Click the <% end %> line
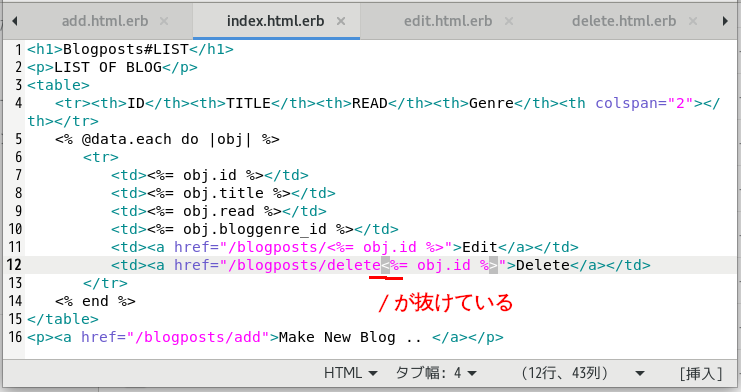Image resolution: width=741 pixels, height=392 pixels. coord(95,301)
